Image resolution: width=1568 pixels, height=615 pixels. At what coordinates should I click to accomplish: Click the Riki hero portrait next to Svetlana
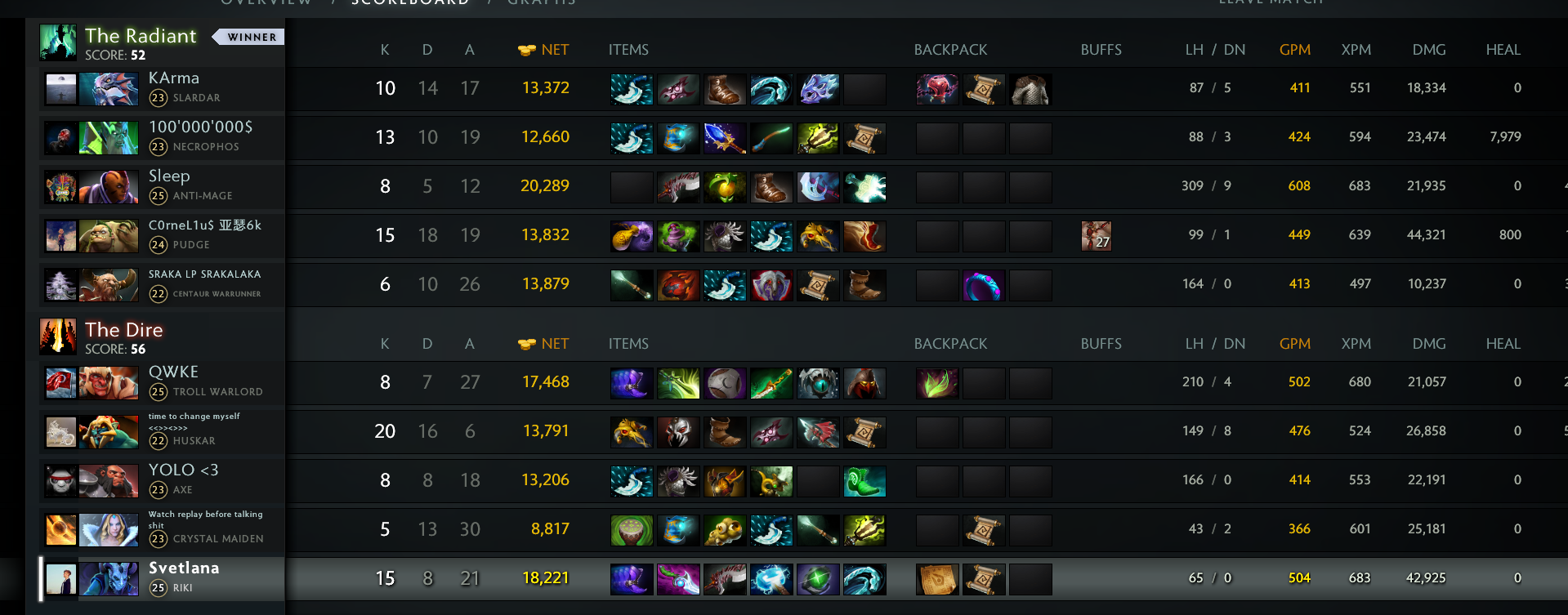pyautogui.click(x=109, y=579)
